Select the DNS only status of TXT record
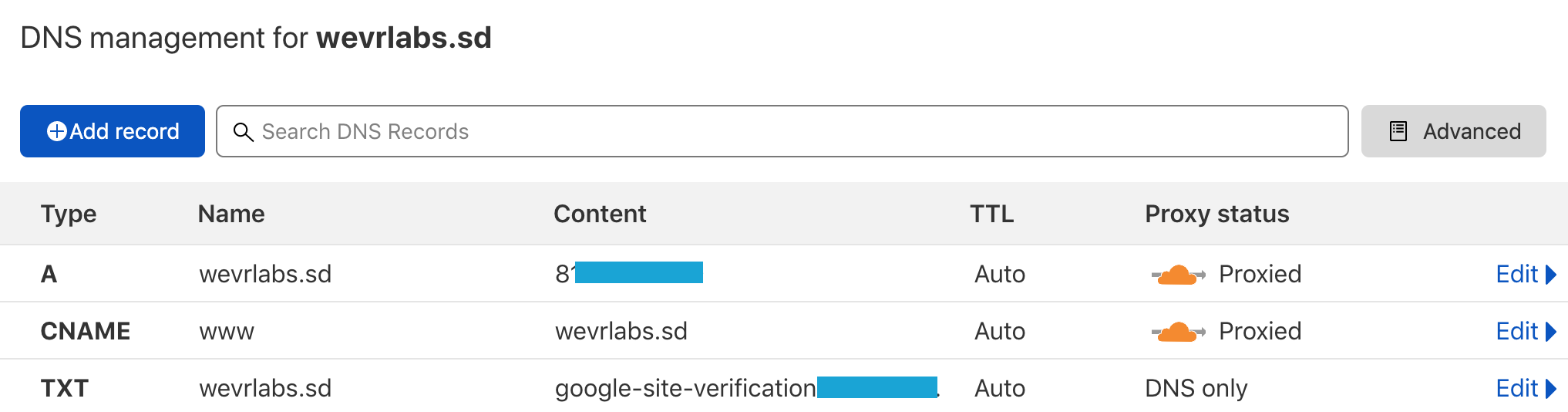The width and height of the screenshot is (1568, 412). (x=1196, y=388)
